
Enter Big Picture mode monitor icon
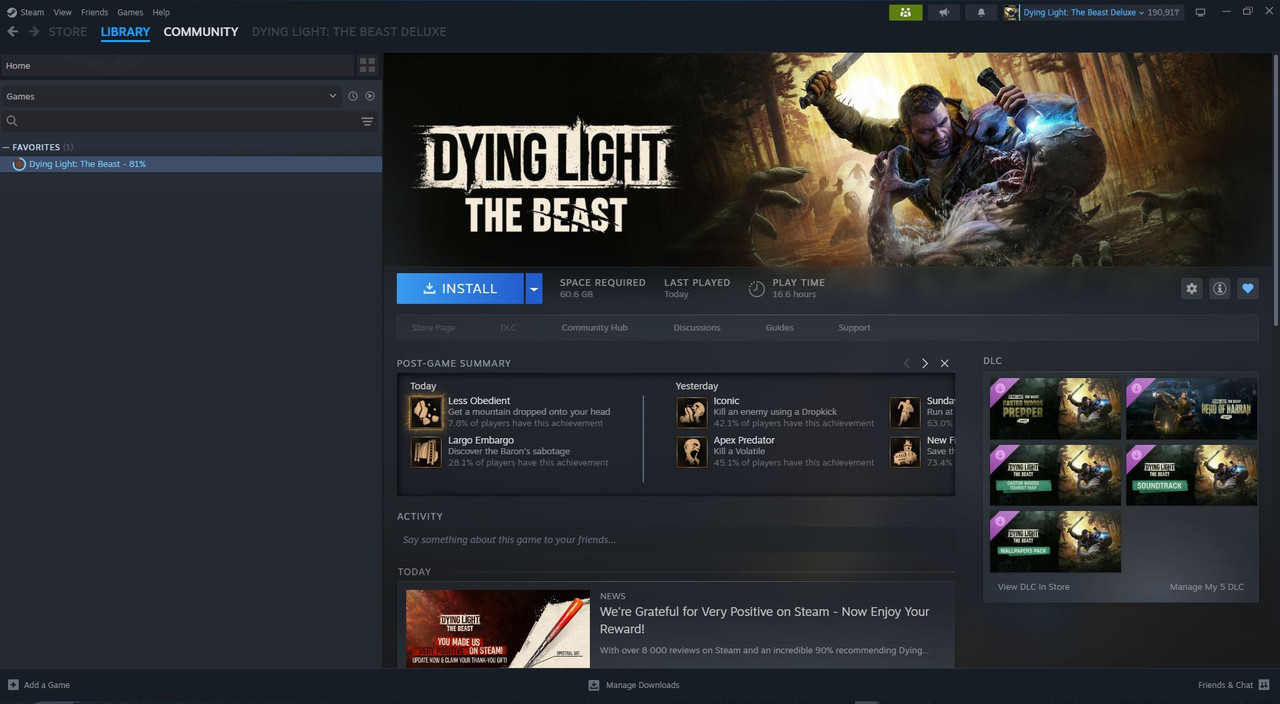[x=1201, y=12]
